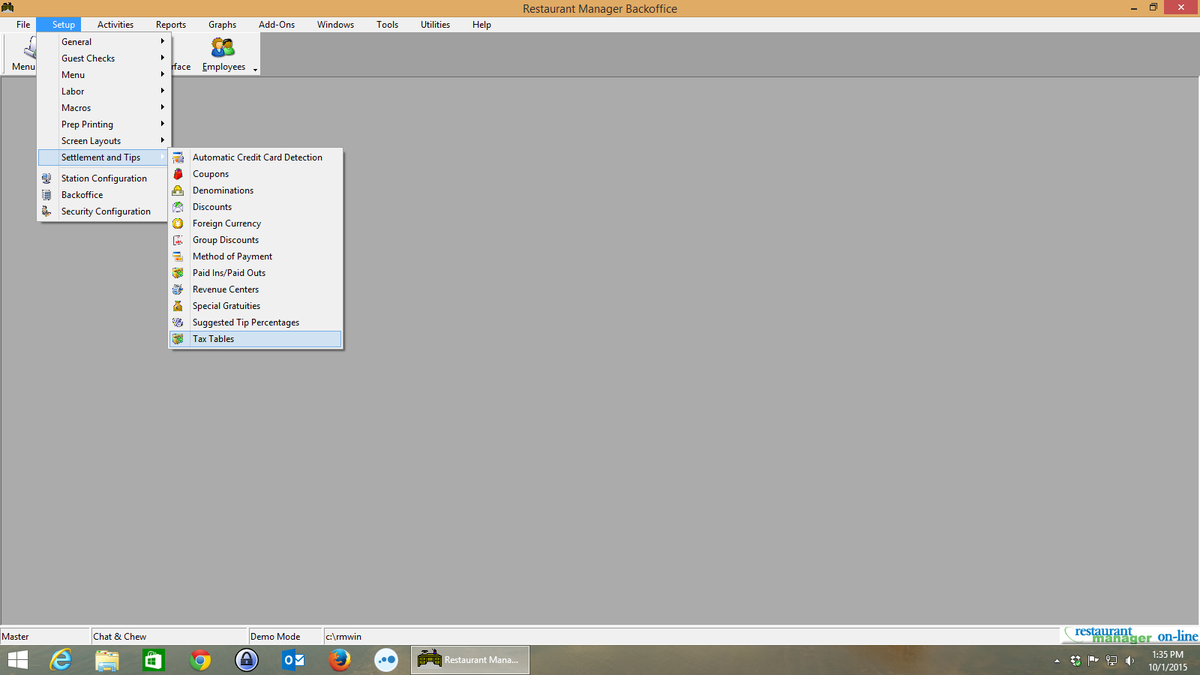Expand the Macros submenu
The image size is (1200, 675).
tap(104, 108)
